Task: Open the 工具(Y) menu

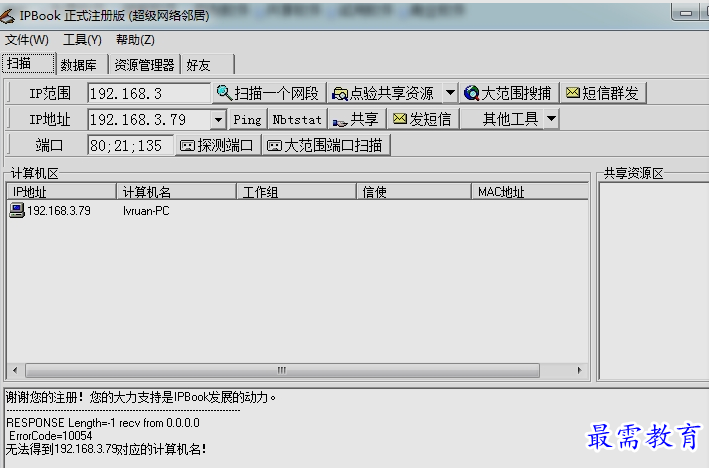Action: (82, 40)
